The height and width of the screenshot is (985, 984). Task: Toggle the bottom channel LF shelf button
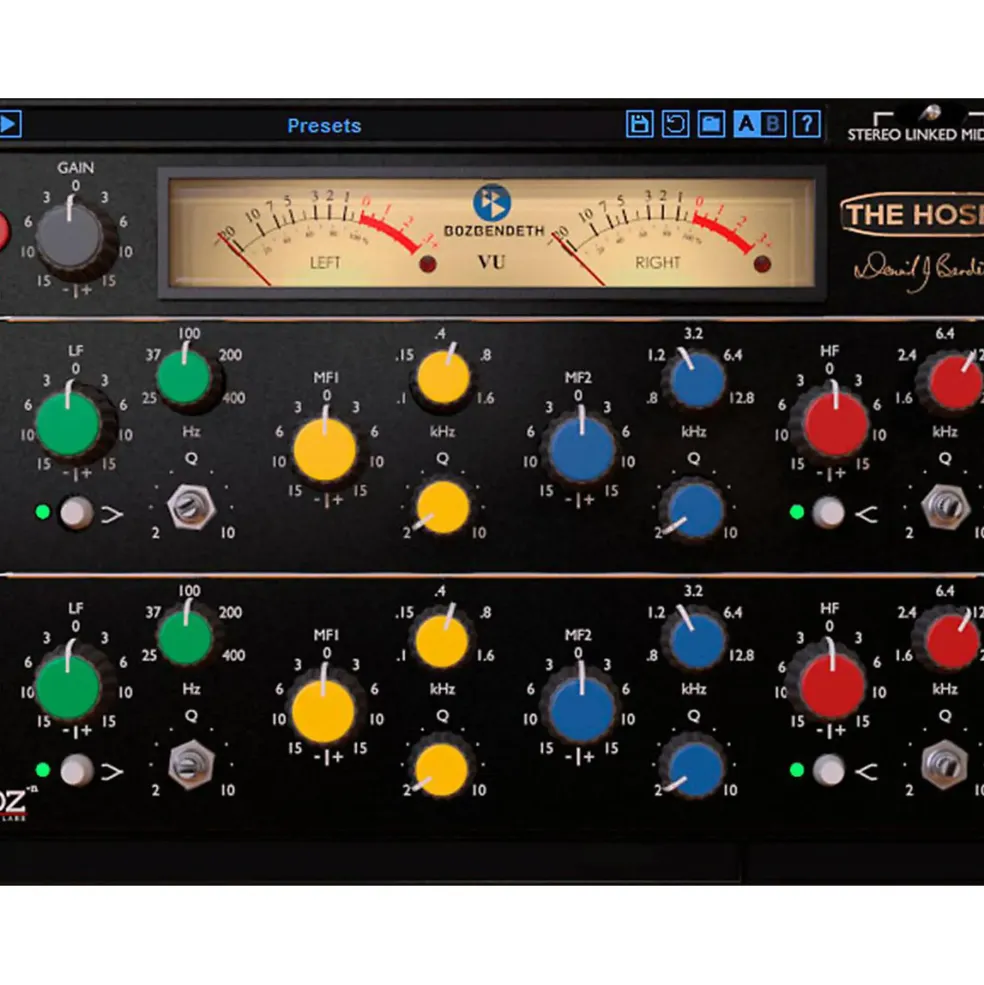tap(77, 770)
